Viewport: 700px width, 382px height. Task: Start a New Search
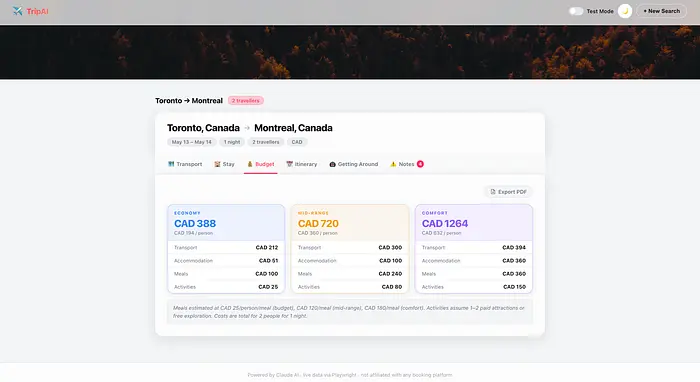[x=662, y=11]
